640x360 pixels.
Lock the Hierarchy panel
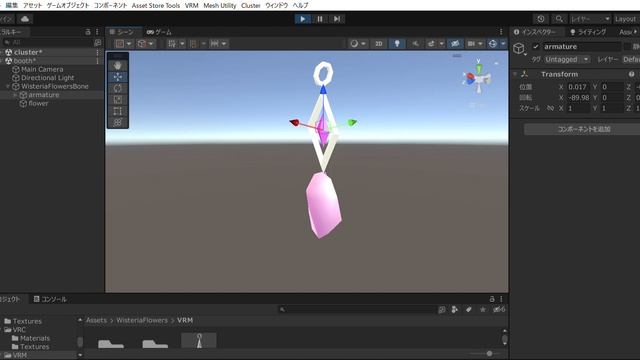tap(88, 32)
